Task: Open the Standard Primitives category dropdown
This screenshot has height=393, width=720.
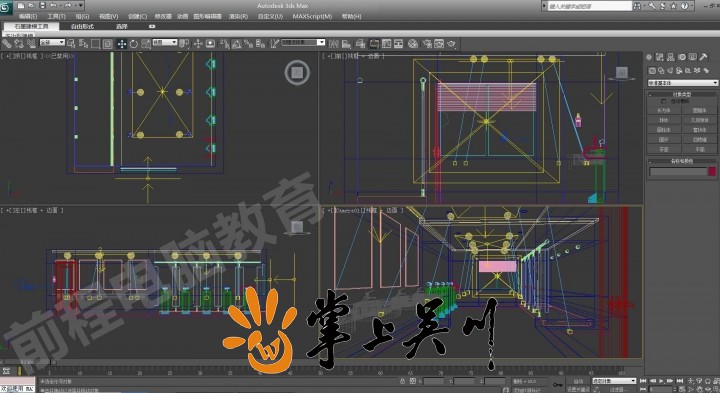Action: (683, 83)
